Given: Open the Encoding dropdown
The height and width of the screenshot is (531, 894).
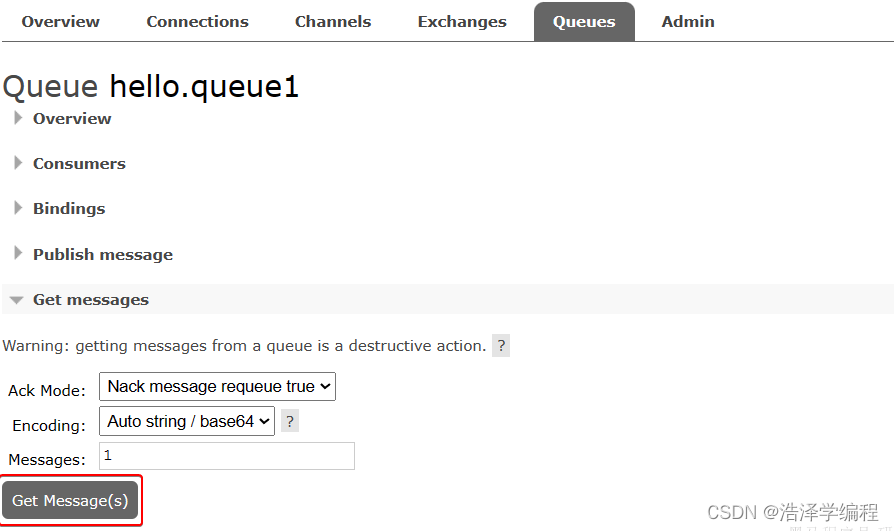Looking at the screenshot, I should click(x=187, y=421).
